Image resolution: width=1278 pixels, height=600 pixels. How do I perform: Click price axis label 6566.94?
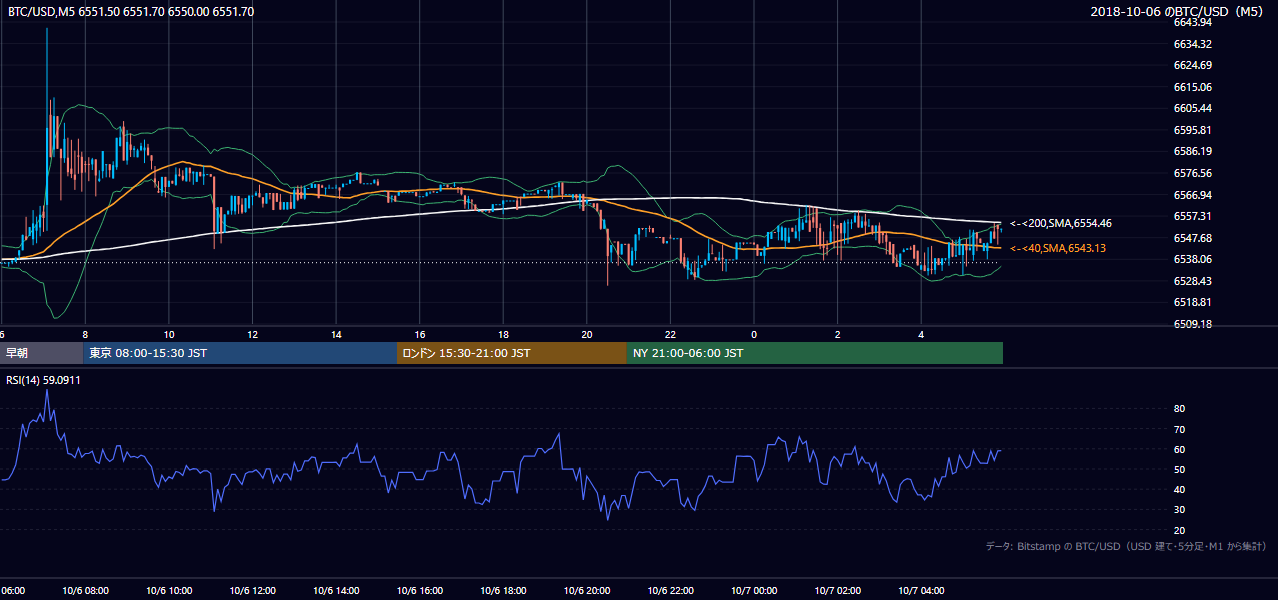(1193, 195)
